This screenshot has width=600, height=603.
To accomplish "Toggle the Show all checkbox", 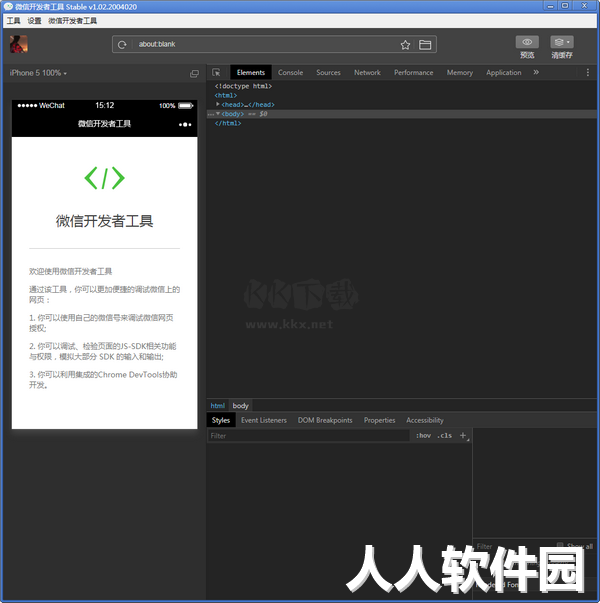I will pyautogui.click(x=560, y=546).
